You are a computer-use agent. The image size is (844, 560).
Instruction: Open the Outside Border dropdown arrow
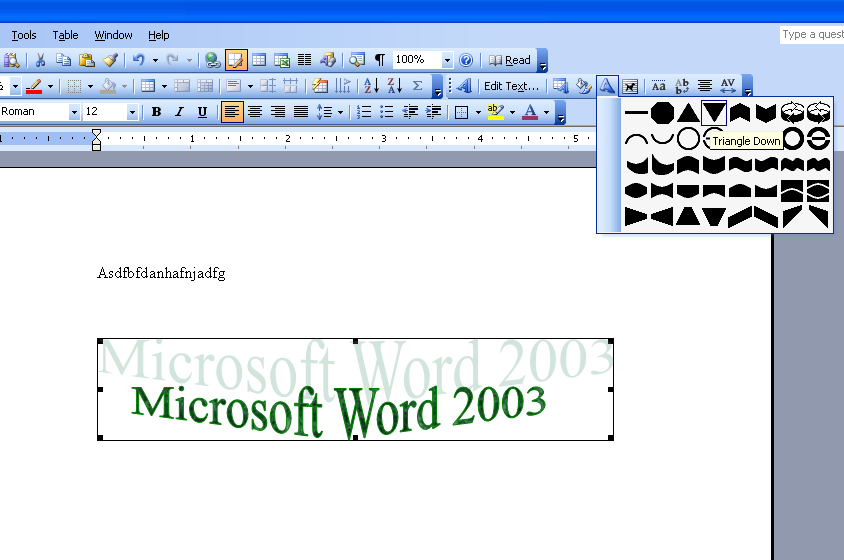(x=478, y=113)
